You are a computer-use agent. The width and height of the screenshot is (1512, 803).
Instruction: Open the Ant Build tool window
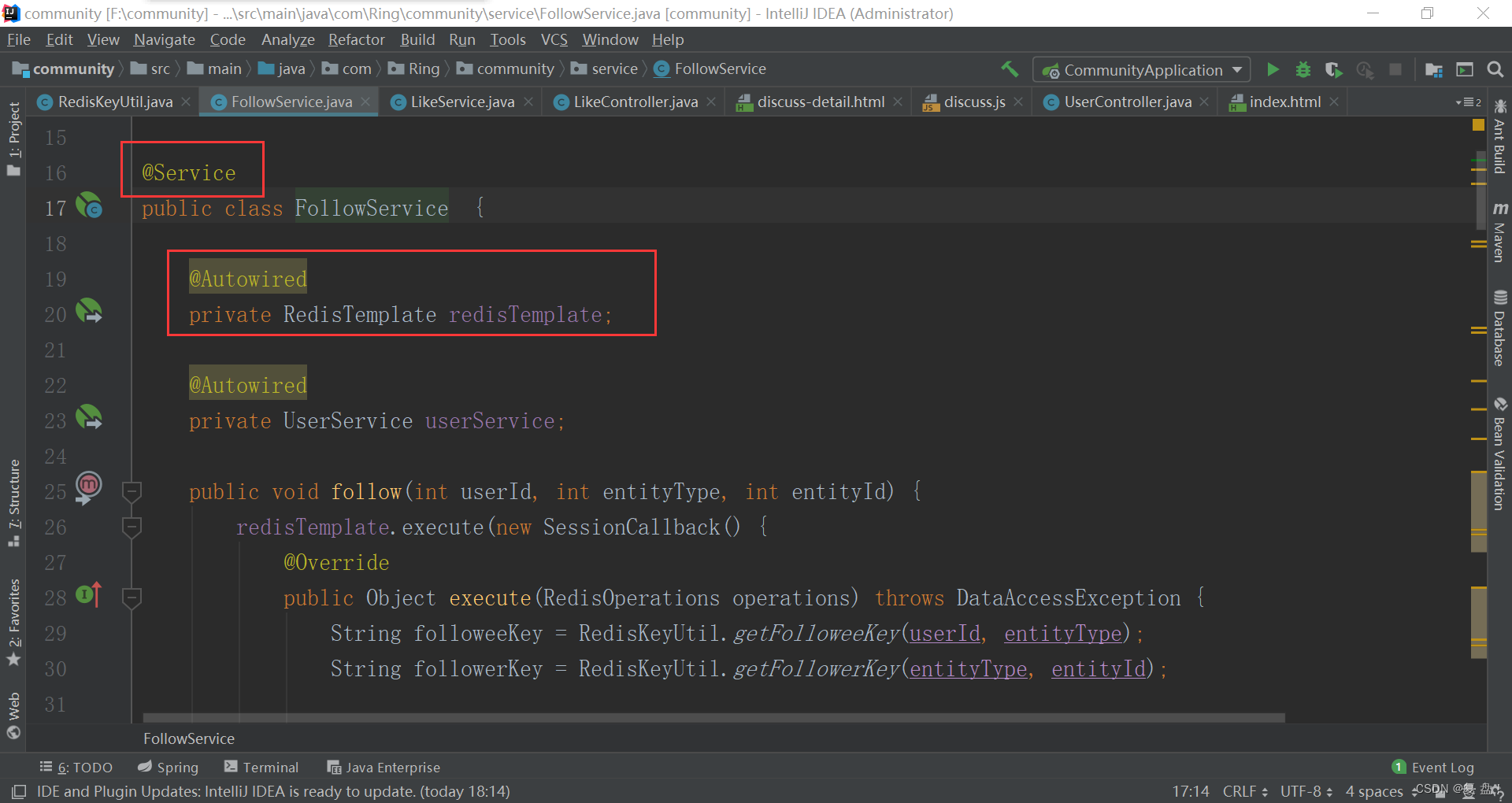tap(1499, 137)
